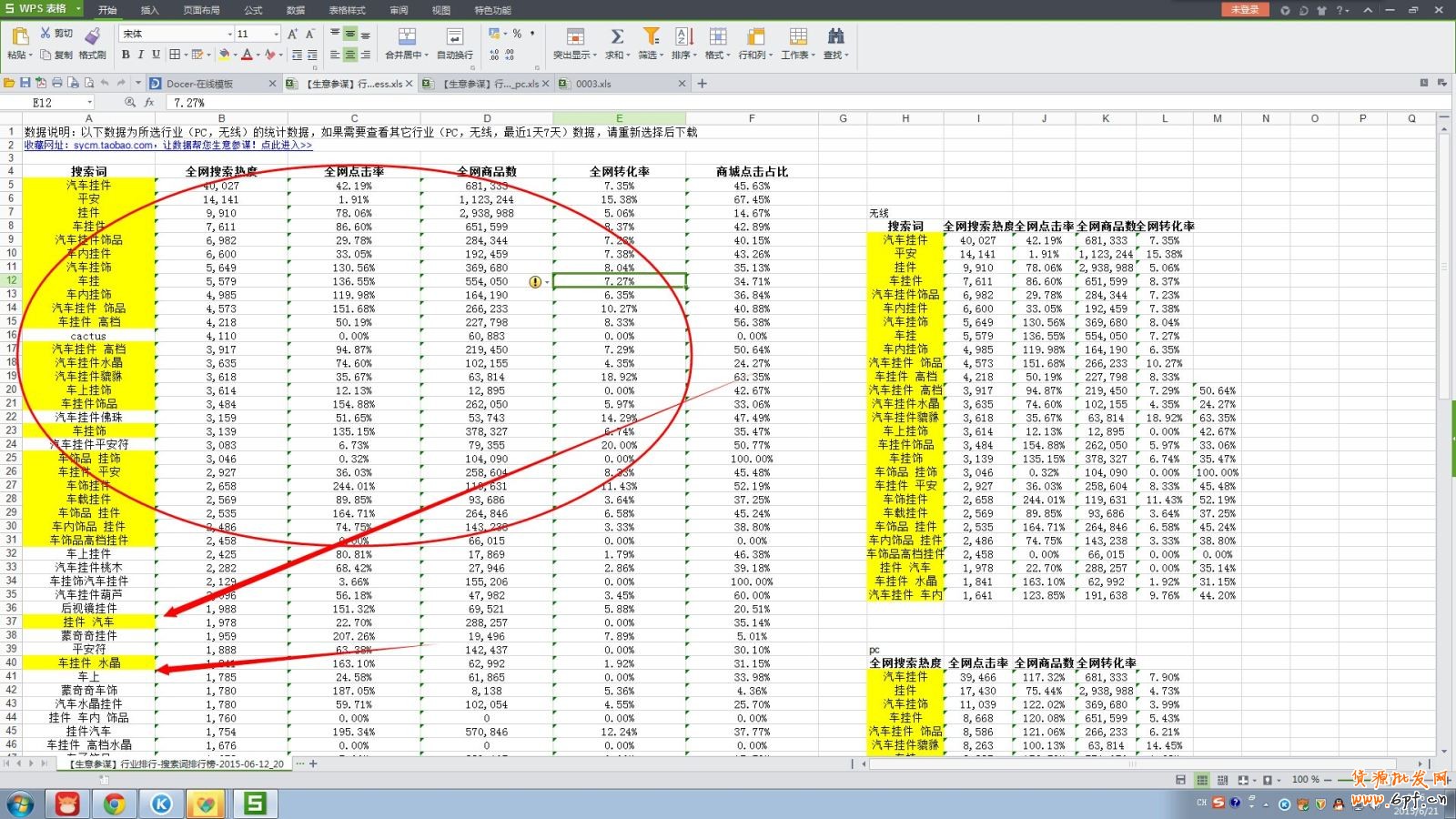Click the fill color paint bucket swatch

coord(224,55)
